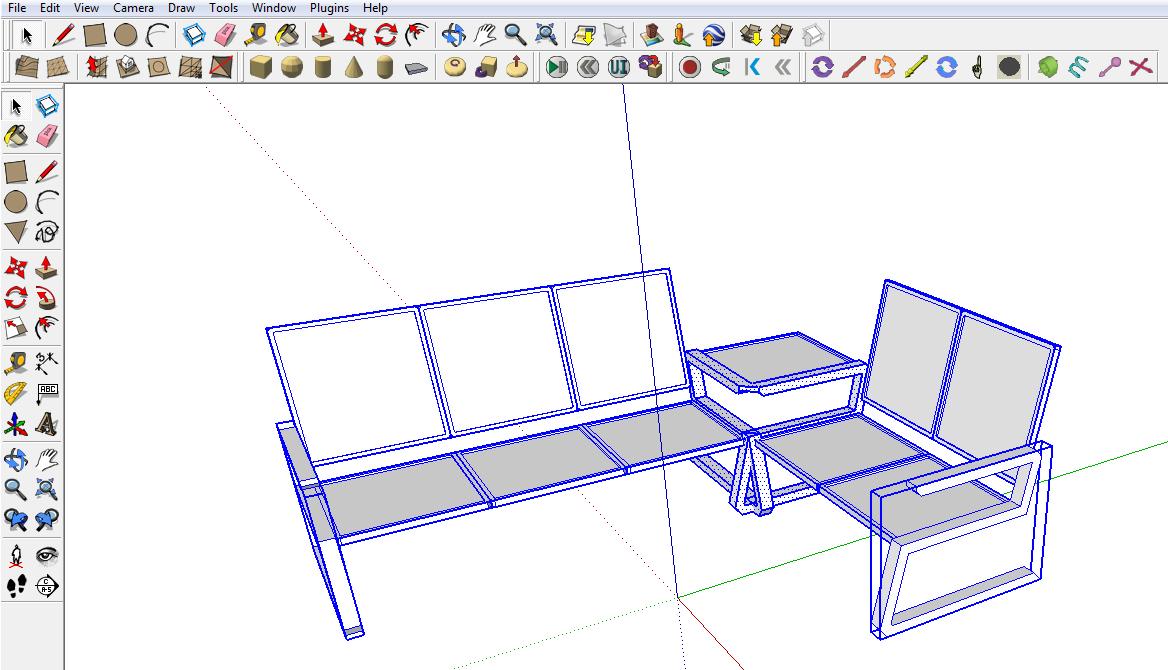Open the Plugins menu
Viewport: 1168px width, 670px height.
[328, 8]
